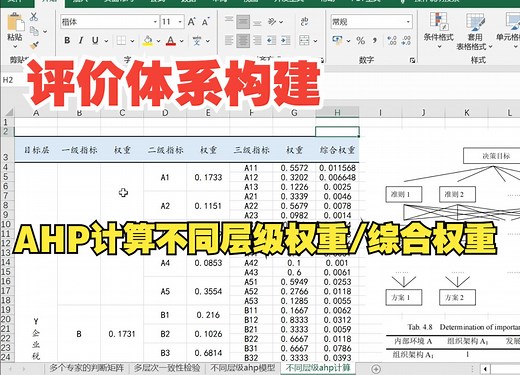Click cell containing B1
This screenshot has width=520, height=375.
(x=165, y=315)
